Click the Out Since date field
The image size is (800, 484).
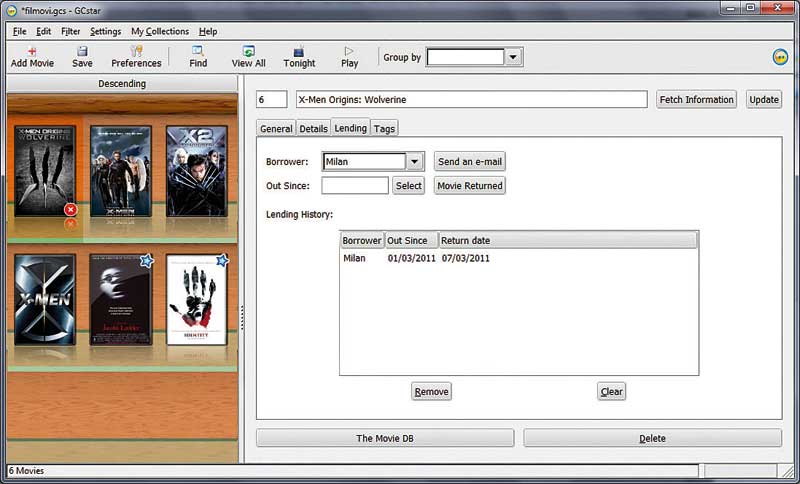pyautogui.click(x=355, y=186)
